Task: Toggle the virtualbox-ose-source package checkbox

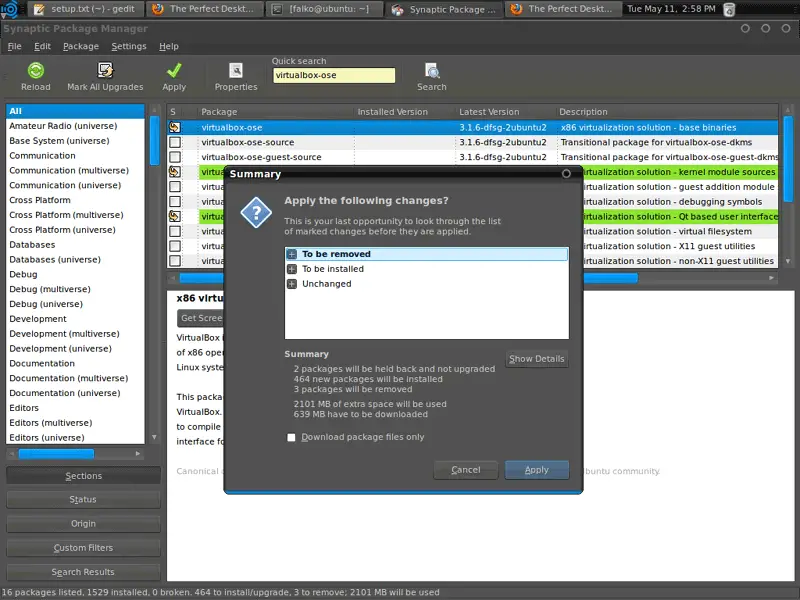Action: 175,143
